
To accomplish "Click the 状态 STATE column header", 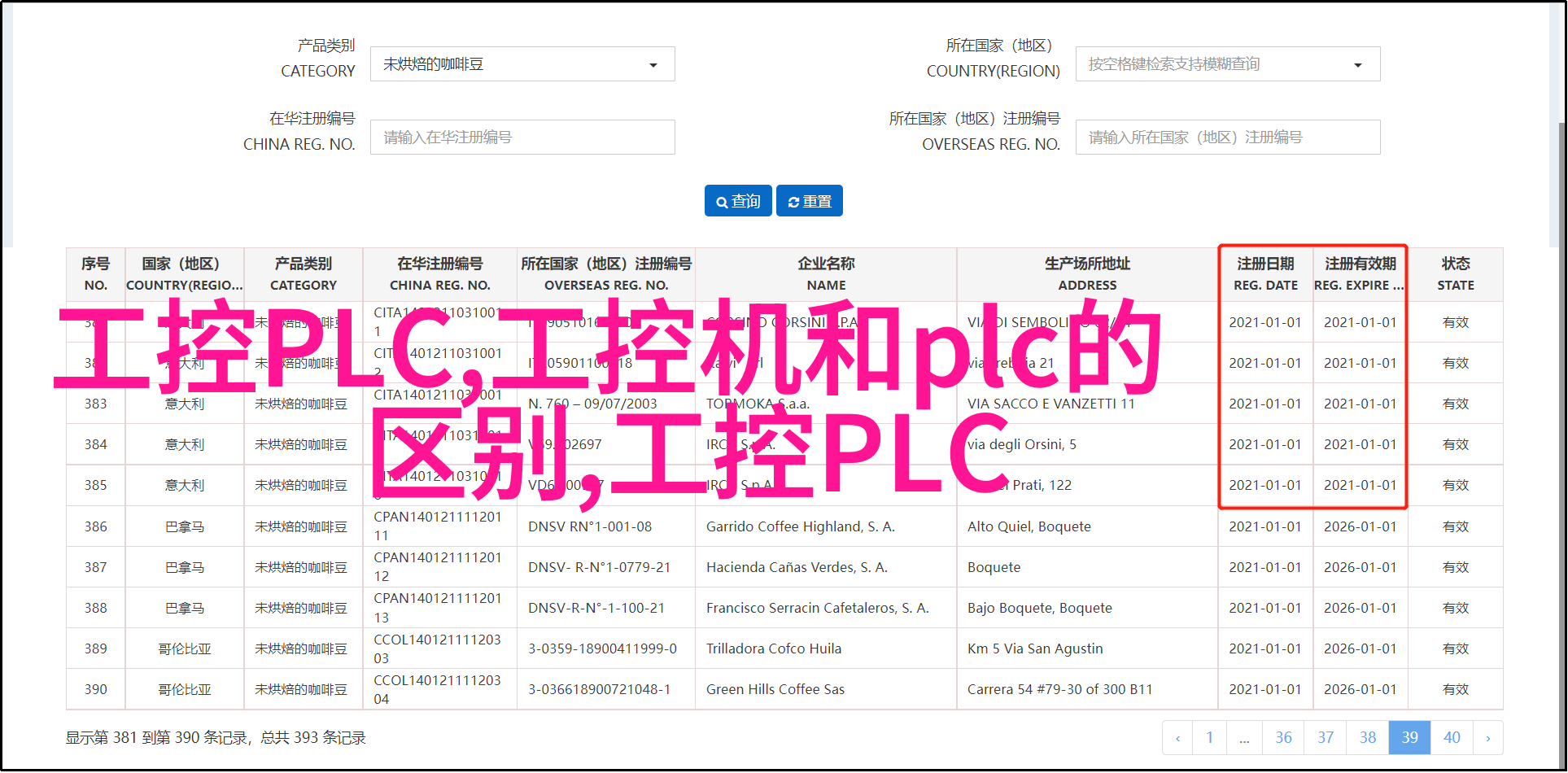I will tap(1455, 274).
